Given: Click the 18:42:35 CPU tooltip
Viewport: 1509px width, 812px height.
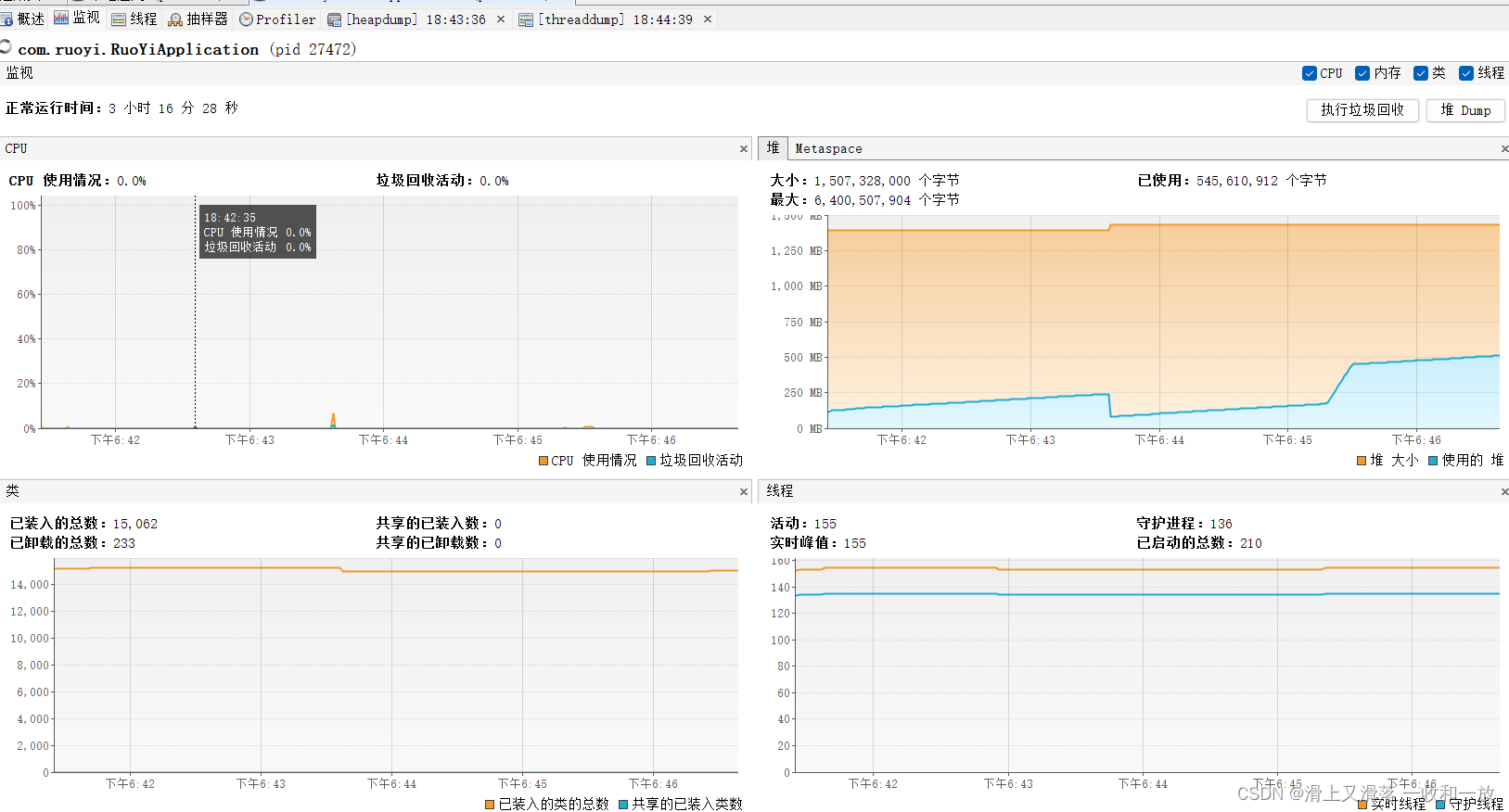Looking at the screenshot, I should (x=258, y=232).
